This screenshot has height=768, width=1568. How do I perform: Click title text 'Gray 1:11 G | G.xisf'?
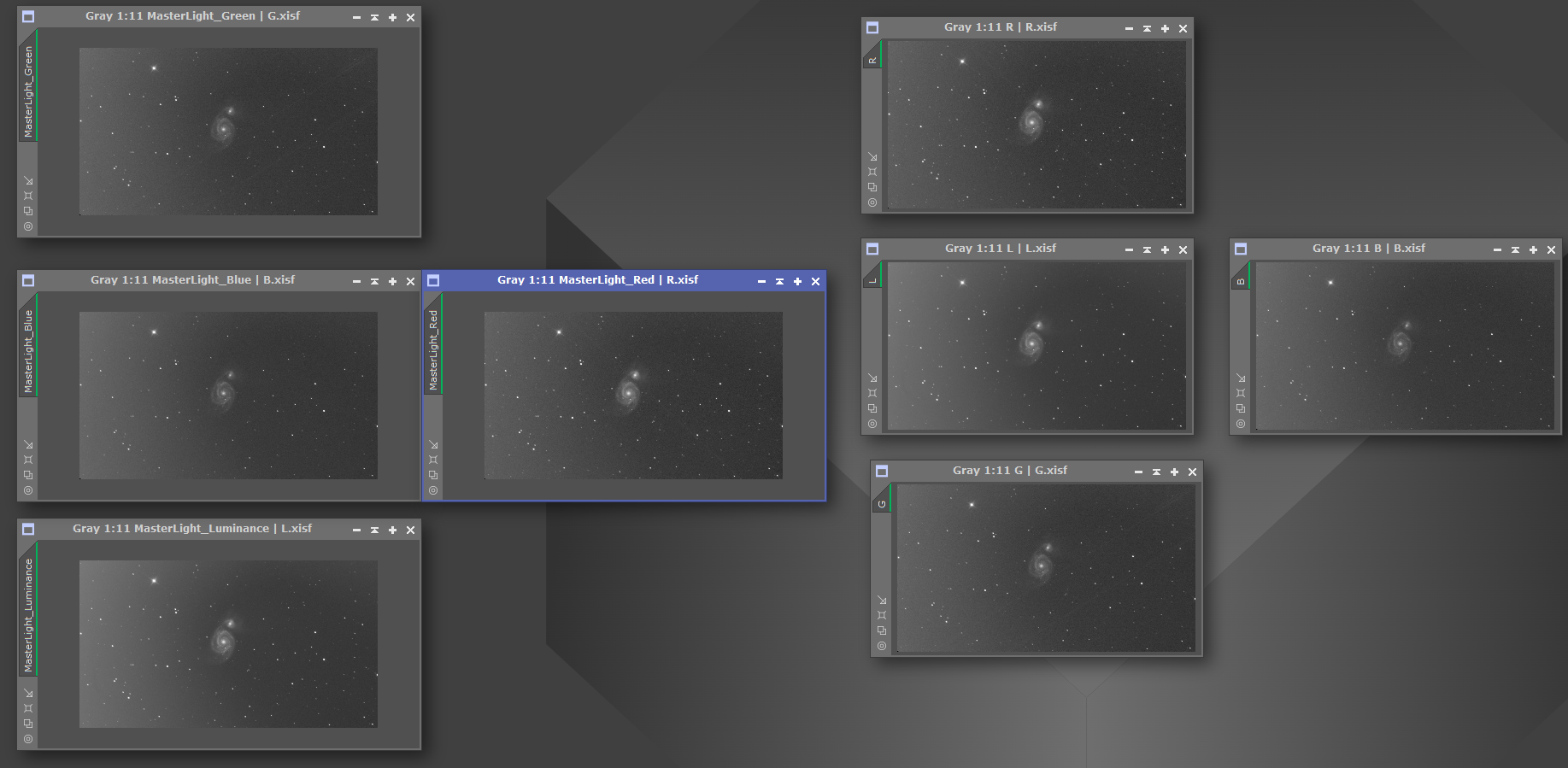[x=1010, y=471]
